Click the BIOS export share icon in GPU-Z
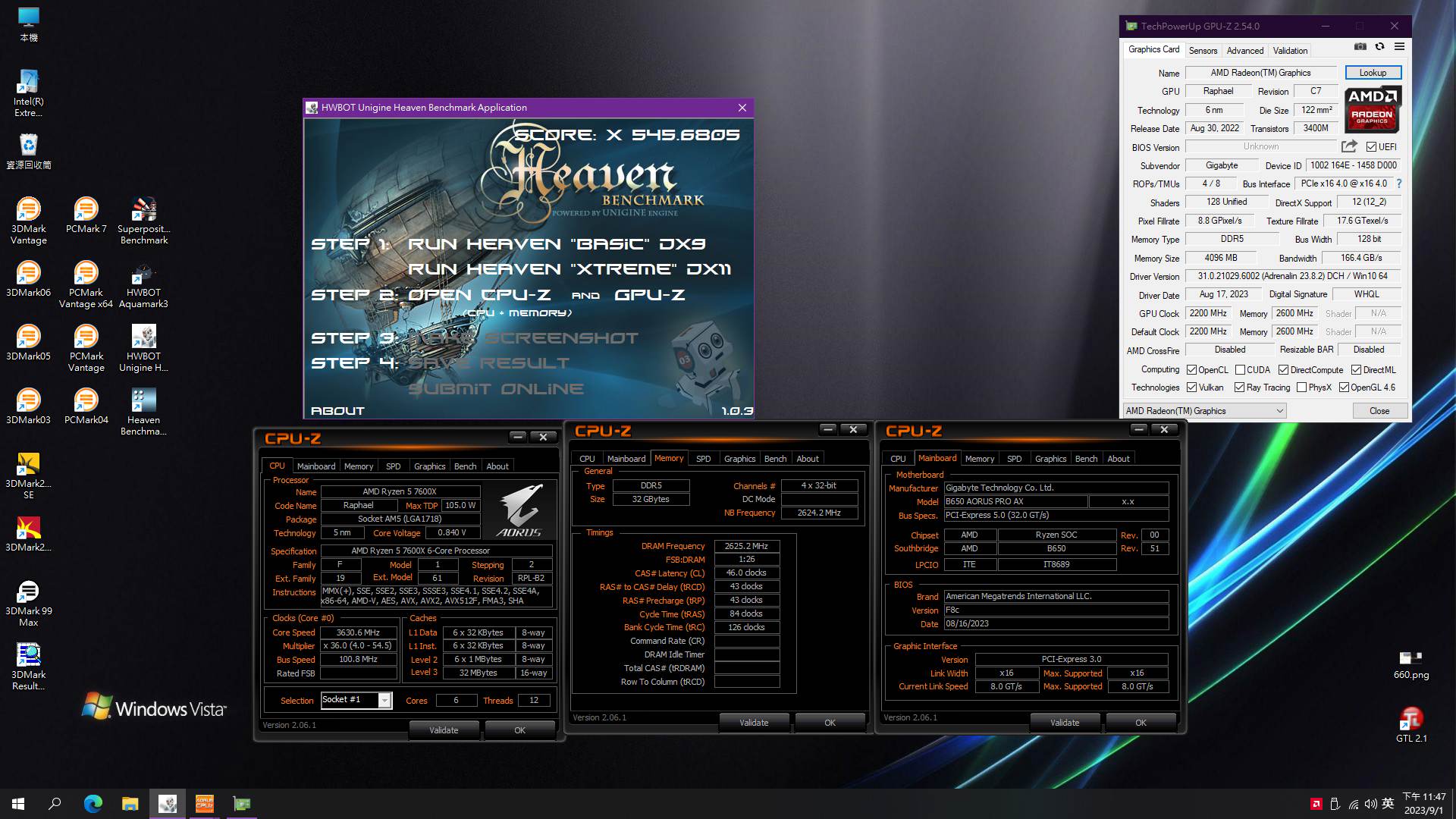Image resolution: width=1456 pixels, height=819 pixels. 1349,146
